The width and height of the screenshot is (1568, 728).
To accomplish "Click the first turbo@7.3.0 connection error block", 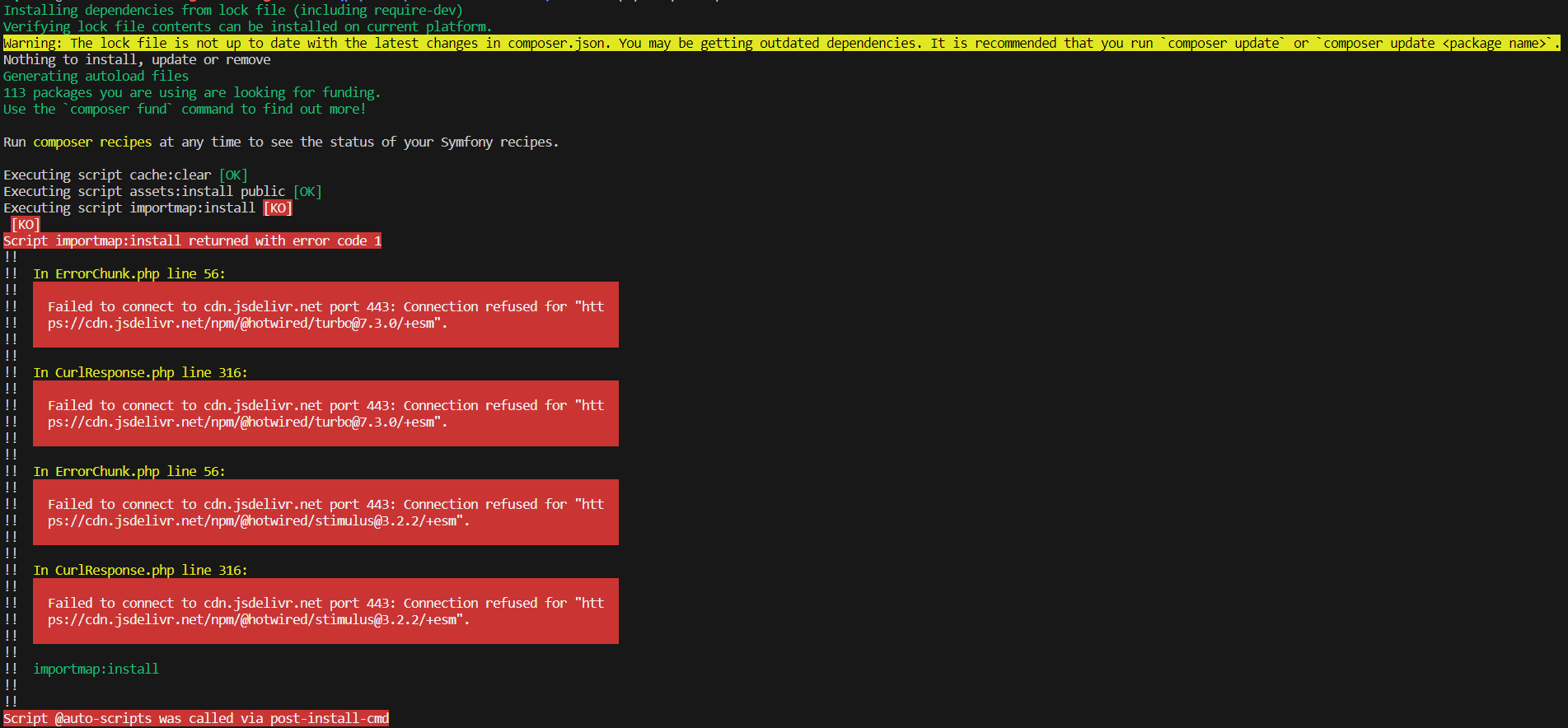I will point(325,315).
